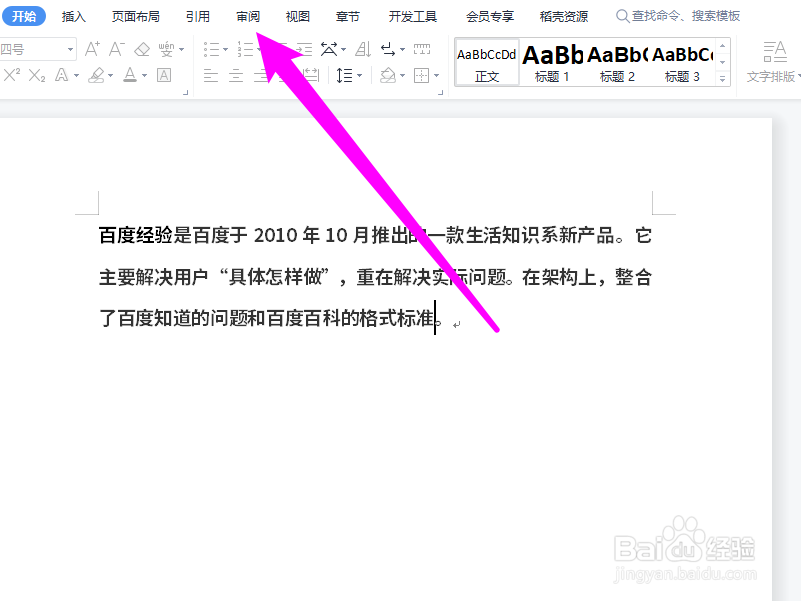The width and height of the screenshot is (801, 601).
Task: Show or hide paragraph marks icon
Action: 388,50
